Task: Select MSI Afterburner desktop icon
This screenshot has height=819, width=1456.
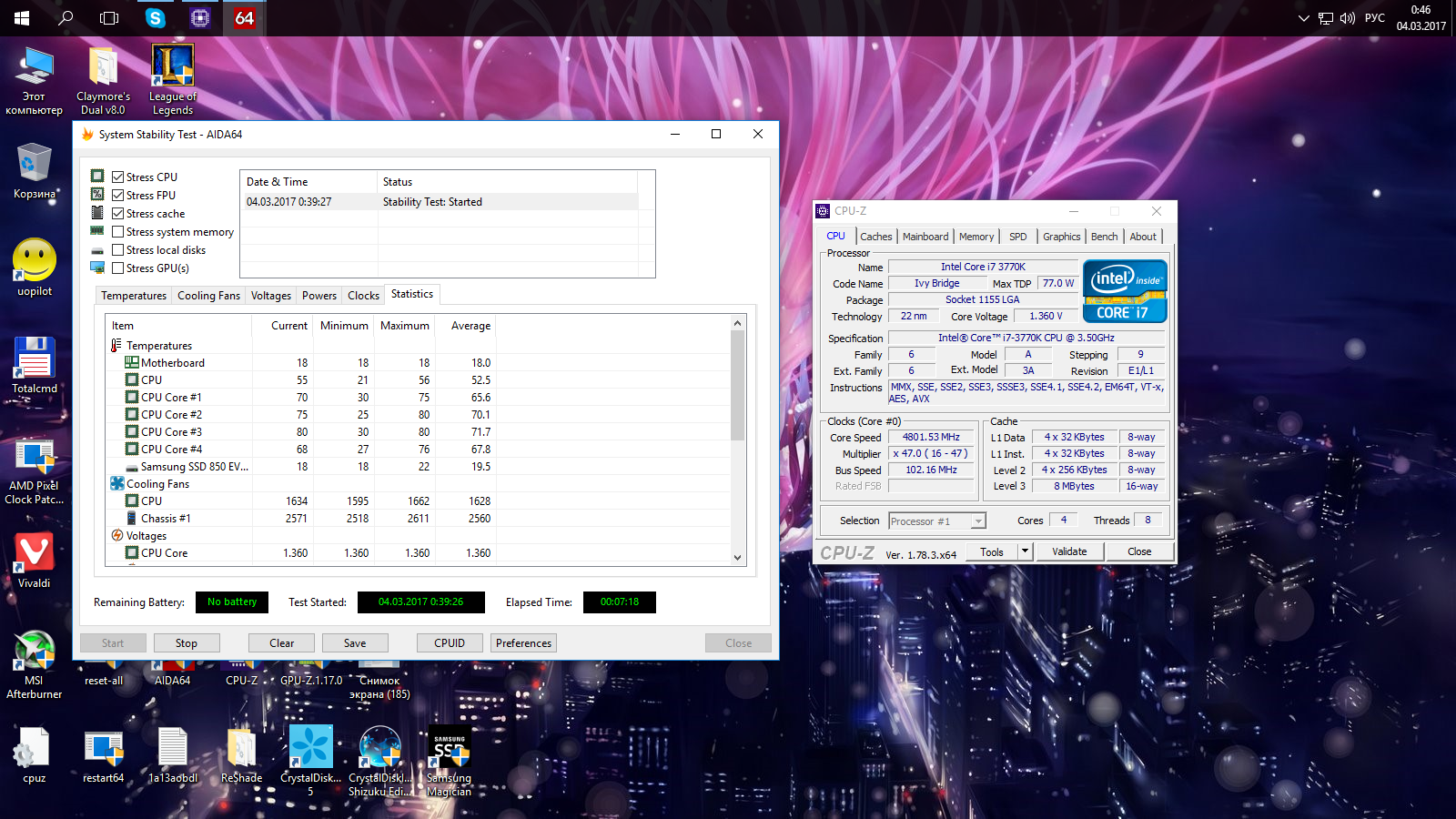Action: click(x=35, y=665)
